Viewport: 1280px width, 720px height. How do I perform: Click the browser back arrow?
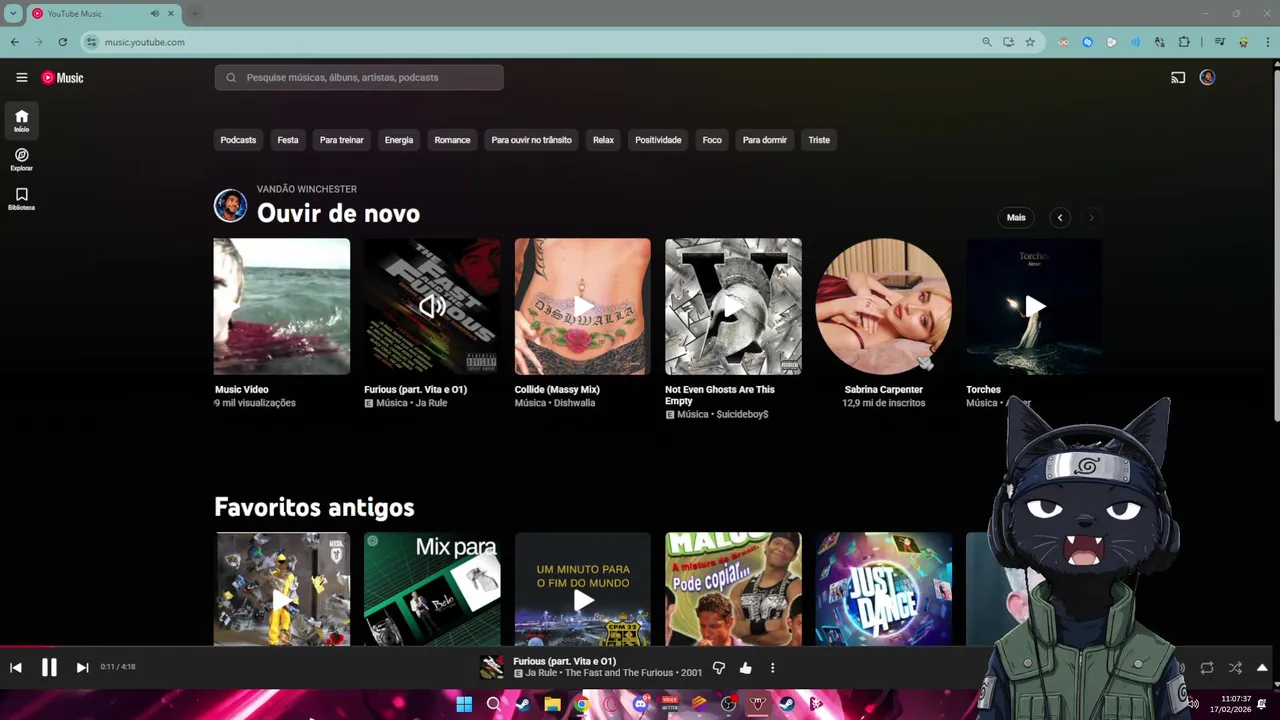14,42
